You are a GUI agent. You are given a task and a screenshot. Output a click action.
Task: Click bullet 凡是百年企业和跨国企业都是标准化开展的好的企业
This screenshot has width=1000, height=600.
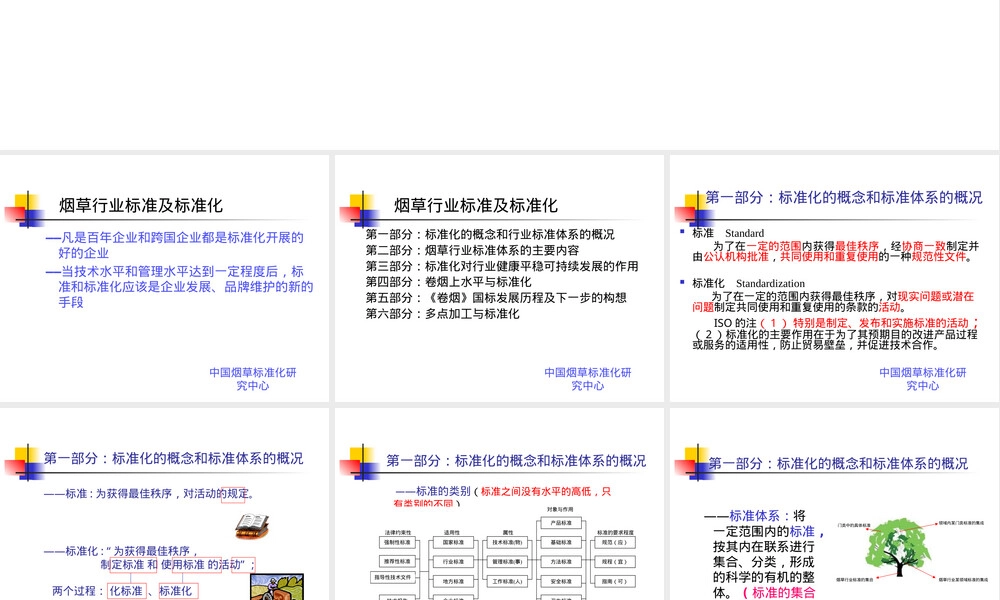pyautogui.click(x=175, y=245)
